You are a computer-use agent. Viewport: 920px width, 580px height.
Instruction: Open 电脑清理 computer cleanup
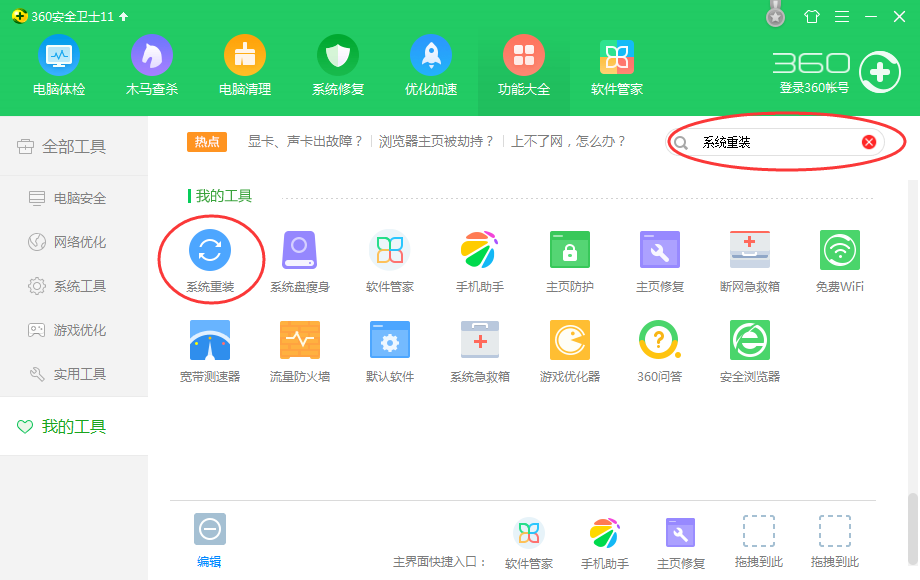244,62
